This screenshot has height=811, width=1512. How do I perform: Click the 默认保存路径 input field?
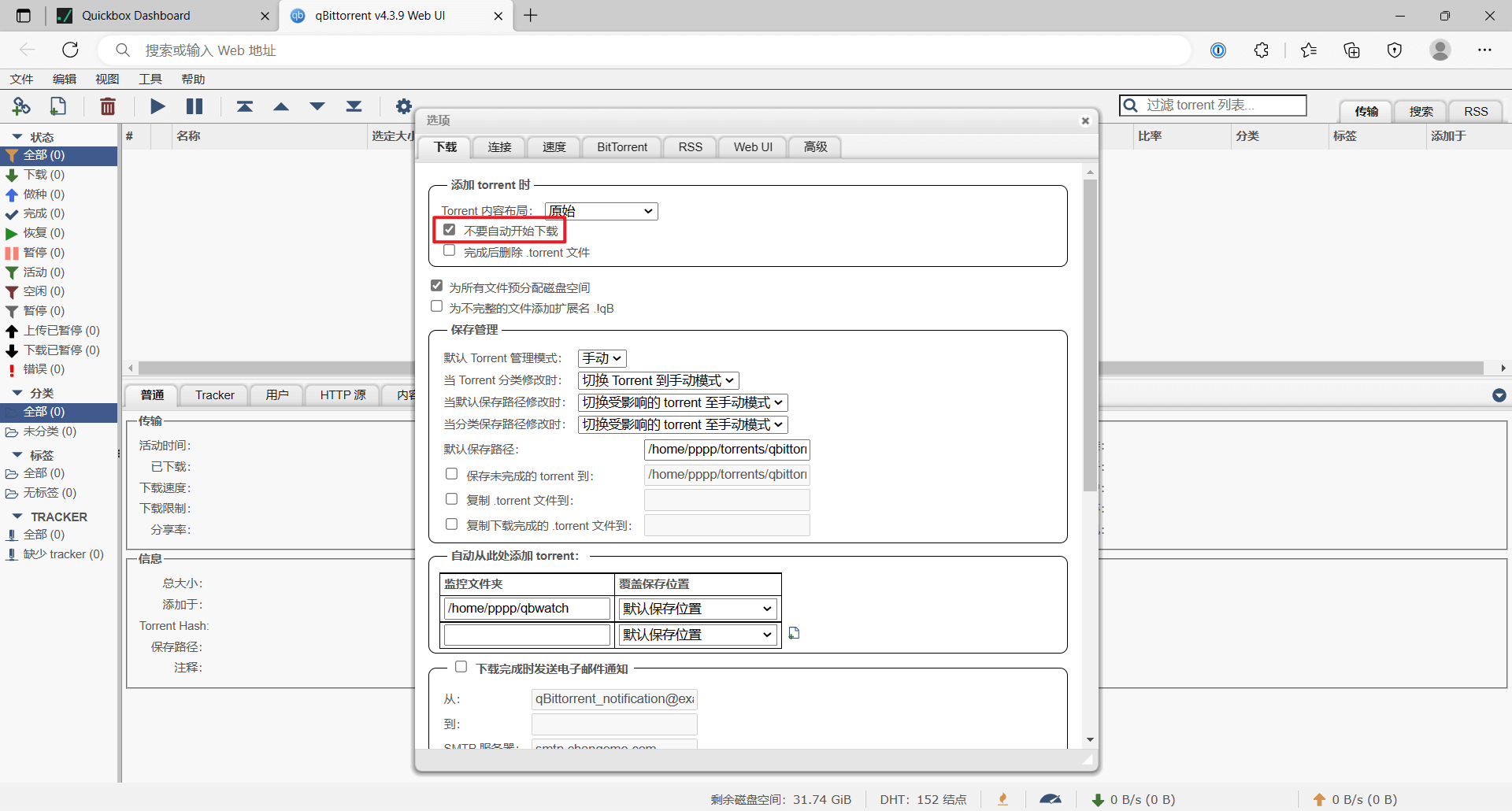coord(727,450)
